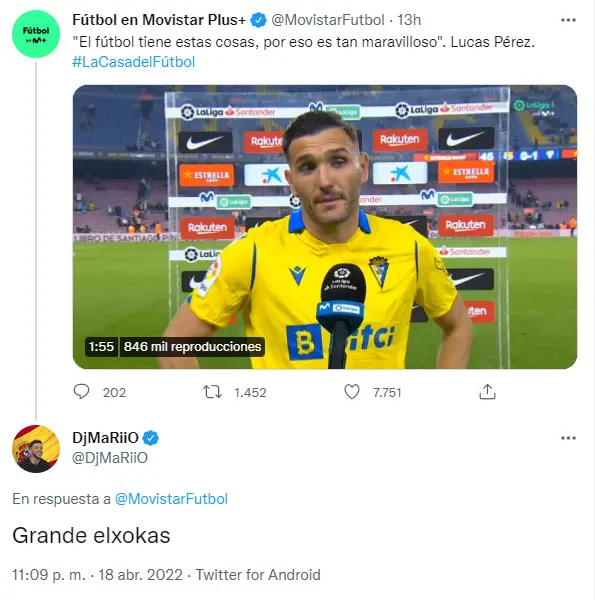Open the #LaCasadelFútbol hashtag
The image size is (595, 600).
134,62
